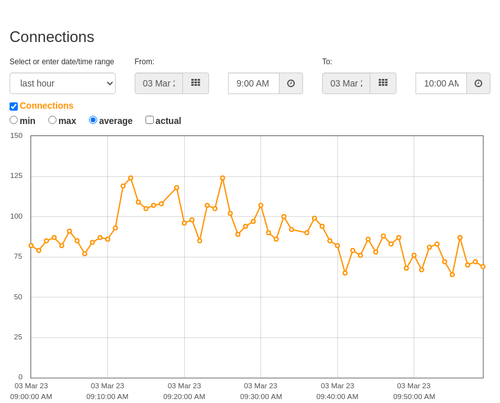Select the min radio button
The height and width of the screenshot is (403, 500).
click(x=14, y=120)
